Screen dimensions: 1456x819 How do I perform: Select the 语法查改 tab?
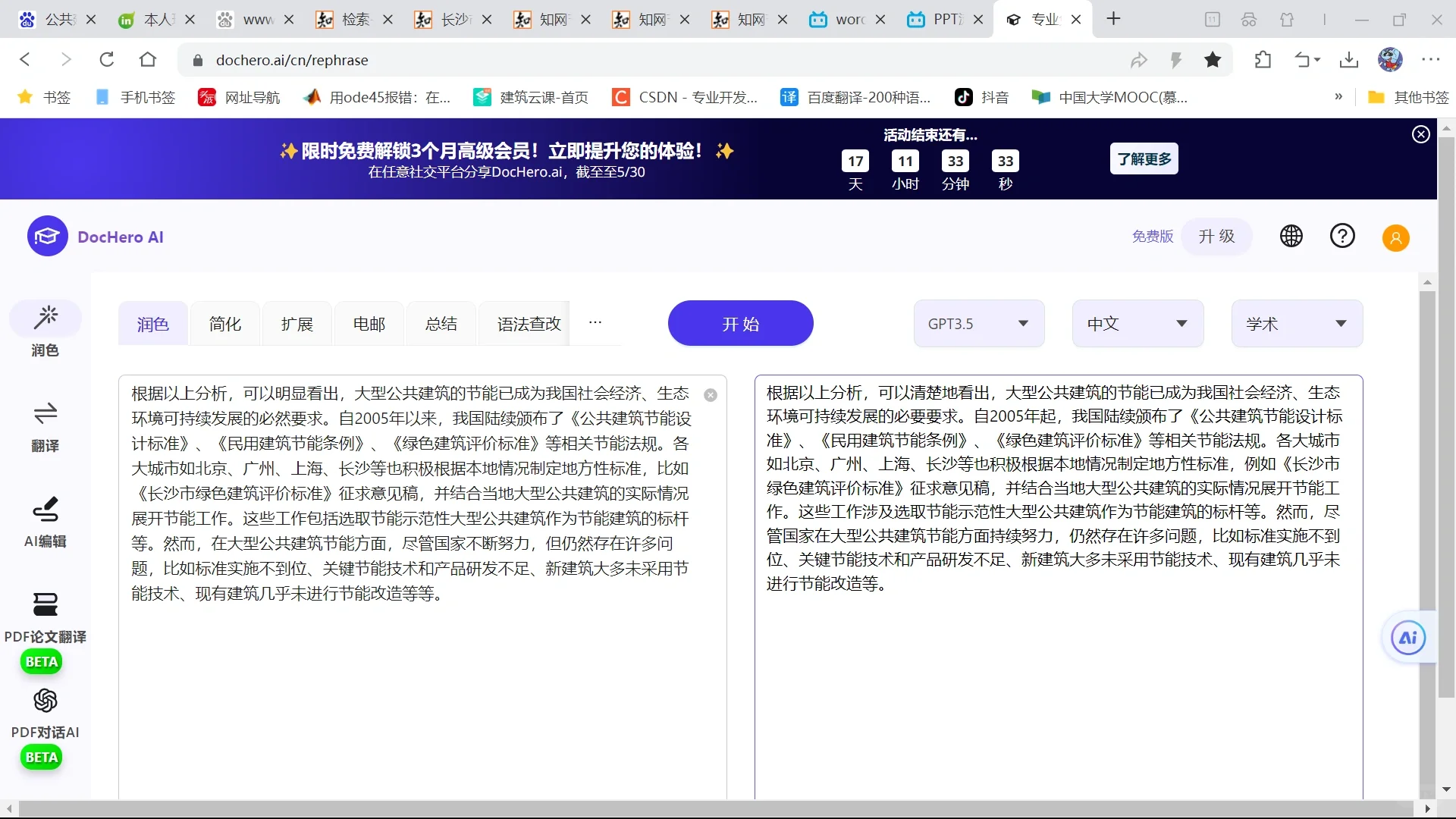527,323
